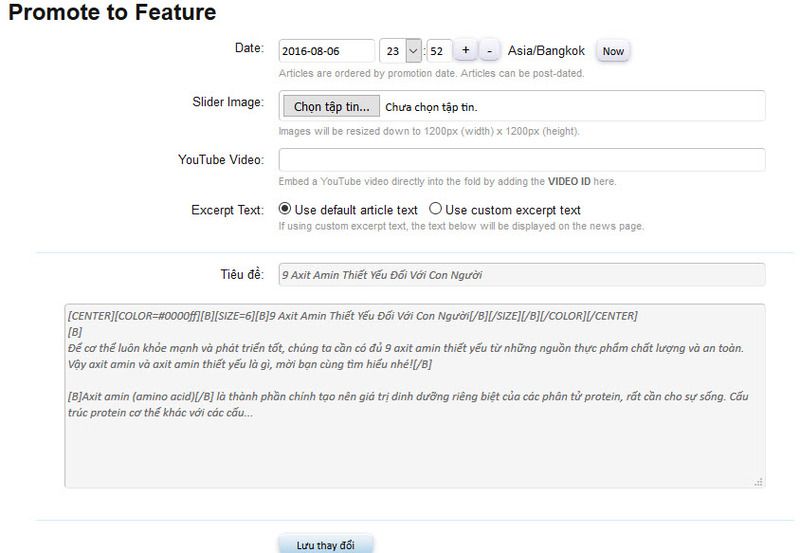
Task: Click the Tiêu đề title field
Action: tap(521, 274)
